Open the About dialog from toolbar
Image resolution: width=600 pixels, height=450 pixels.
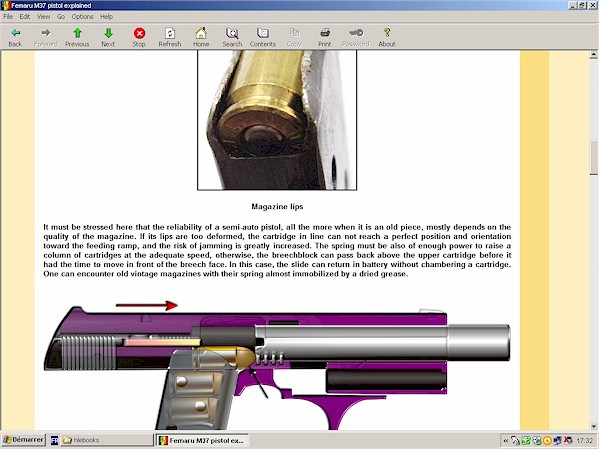pos(387,37)
